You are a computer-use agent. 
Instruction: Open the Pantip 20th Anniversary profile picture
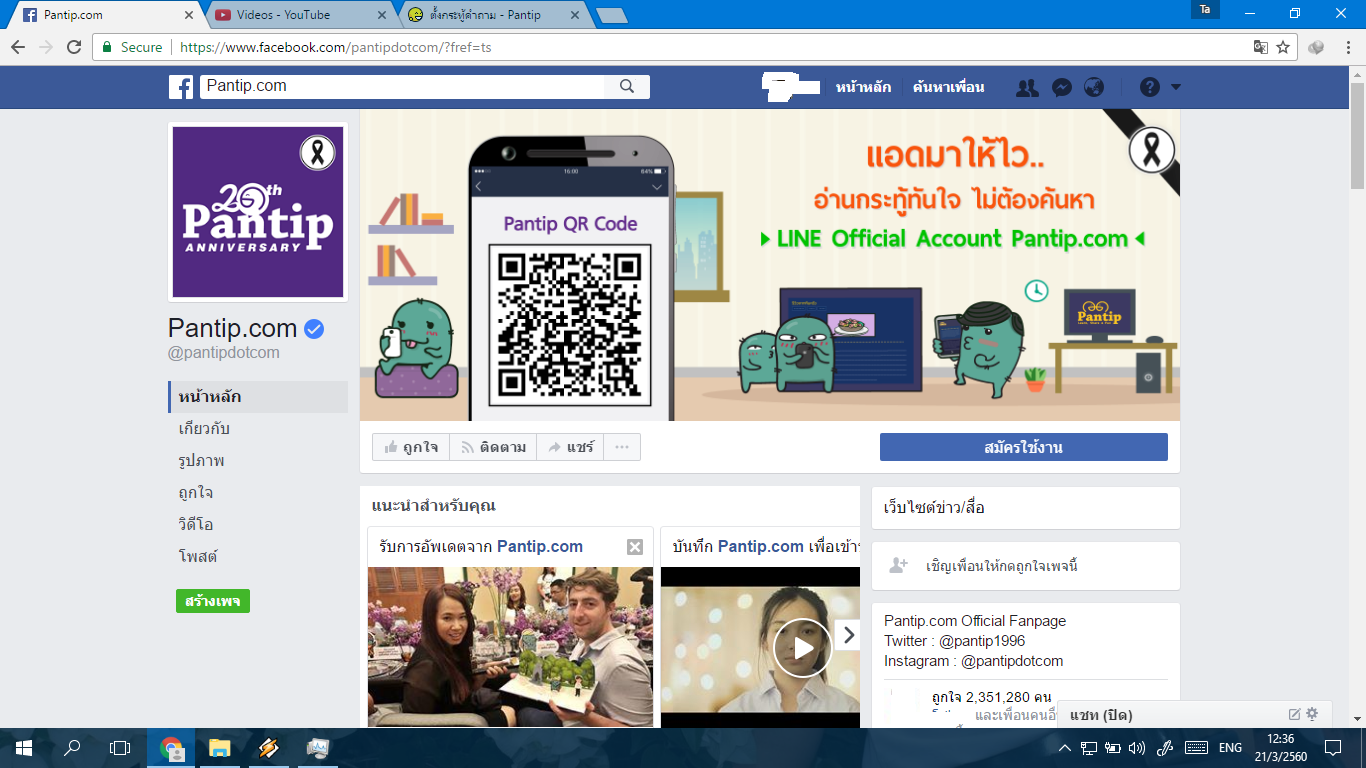[x=258, y=212]
